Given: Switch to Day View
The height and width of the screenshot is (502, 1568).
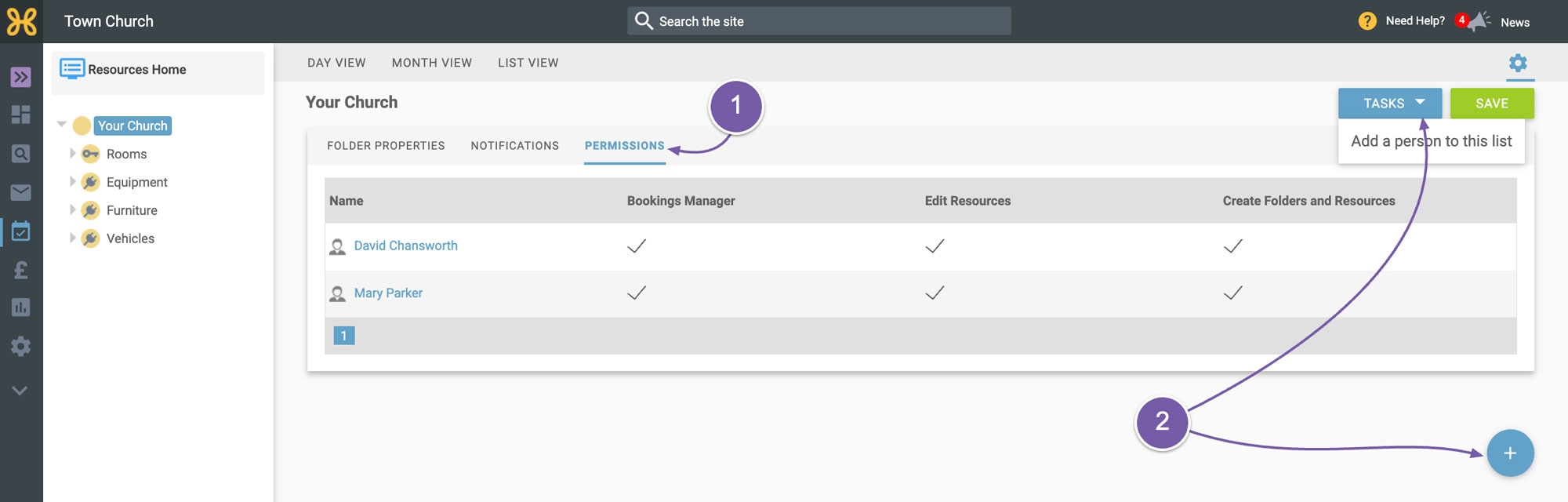Looking at the screenshot, I should coord(336,63).
